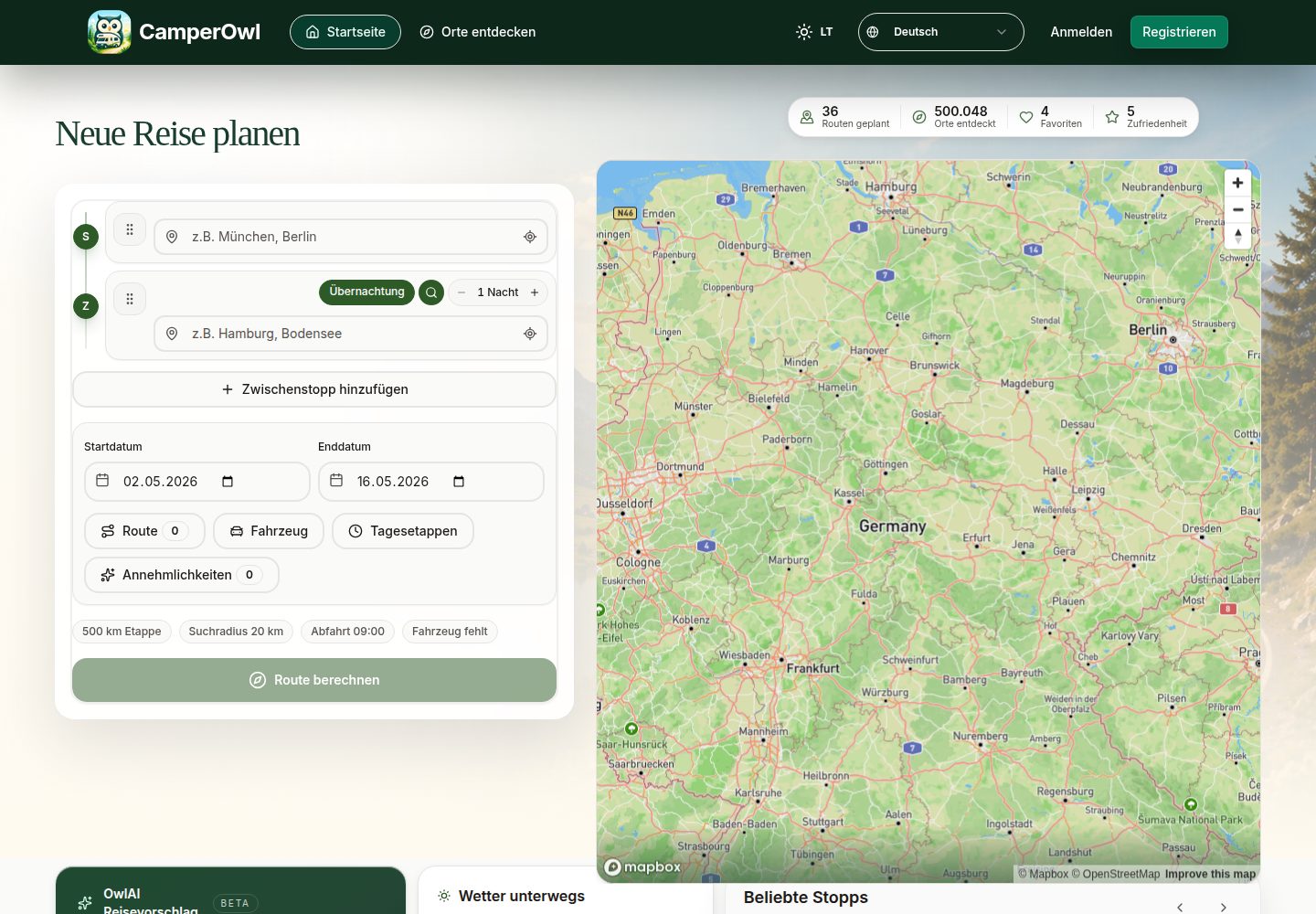Open the Deutsch language dropdown

[x=940, y=32]
